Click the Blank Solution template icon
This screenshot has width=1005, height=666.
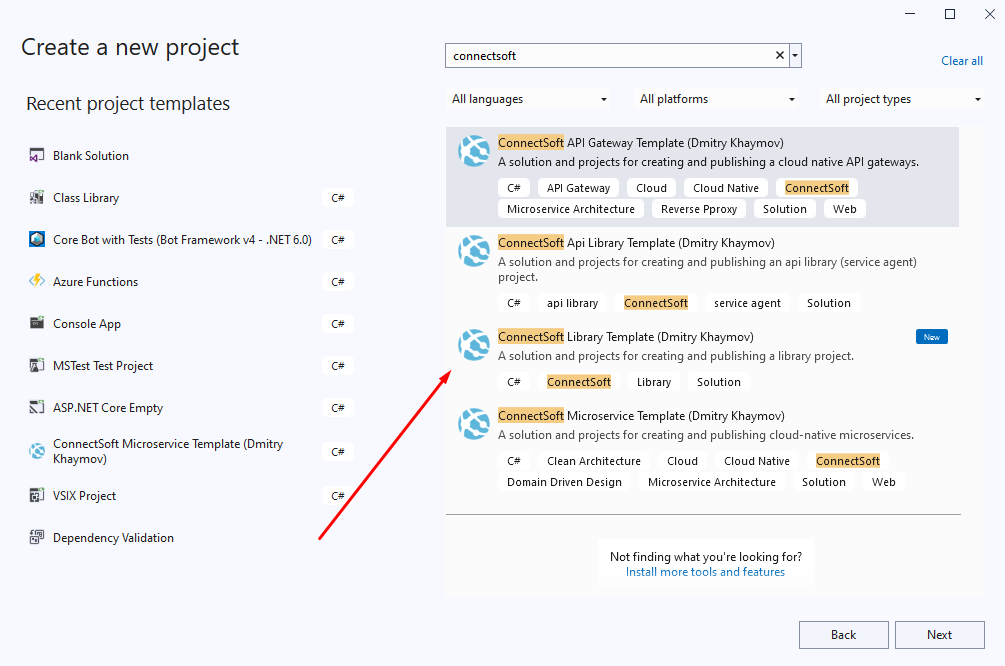[36, 155]
